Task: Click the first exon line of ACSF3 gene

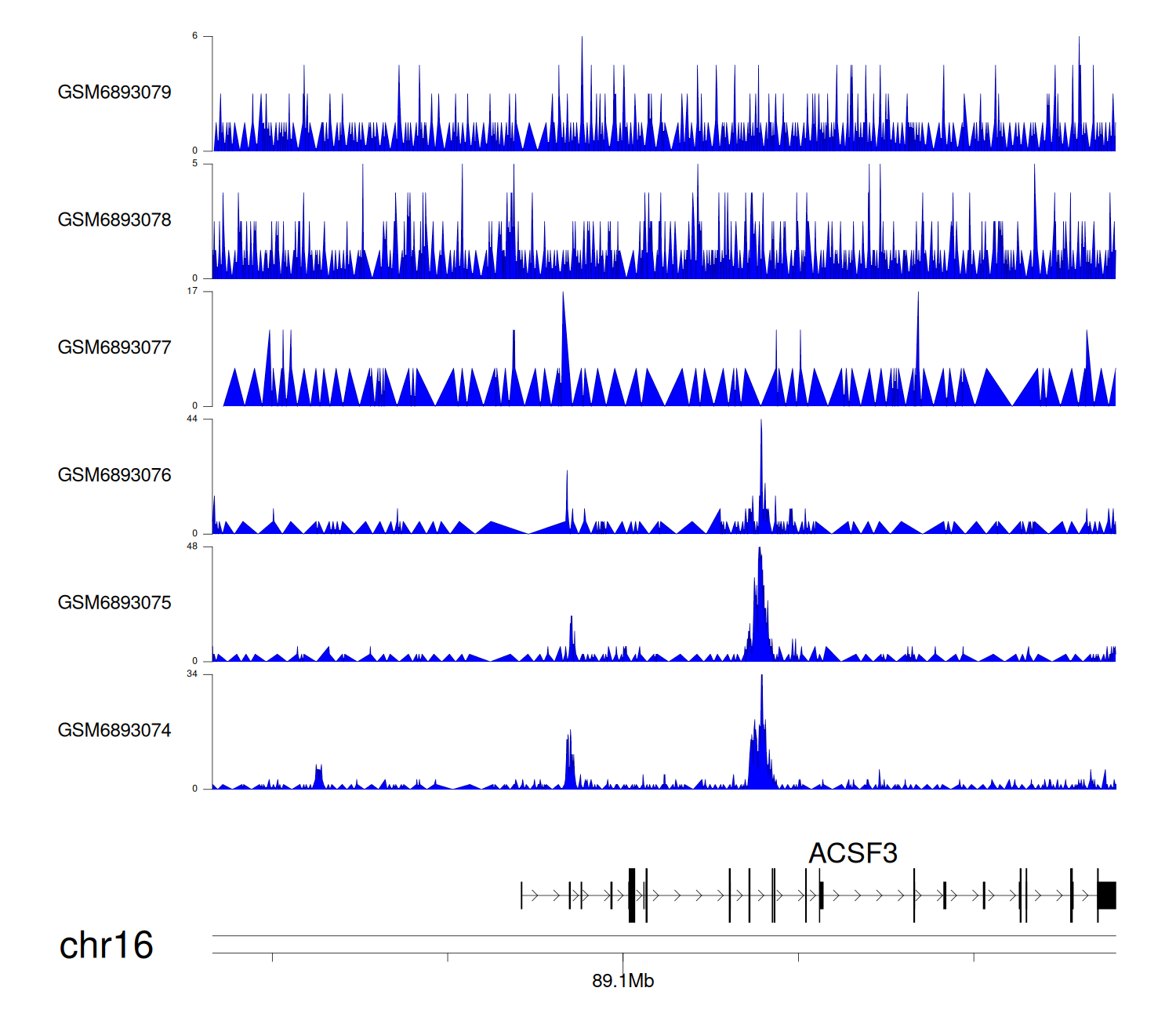Action: 521,895
